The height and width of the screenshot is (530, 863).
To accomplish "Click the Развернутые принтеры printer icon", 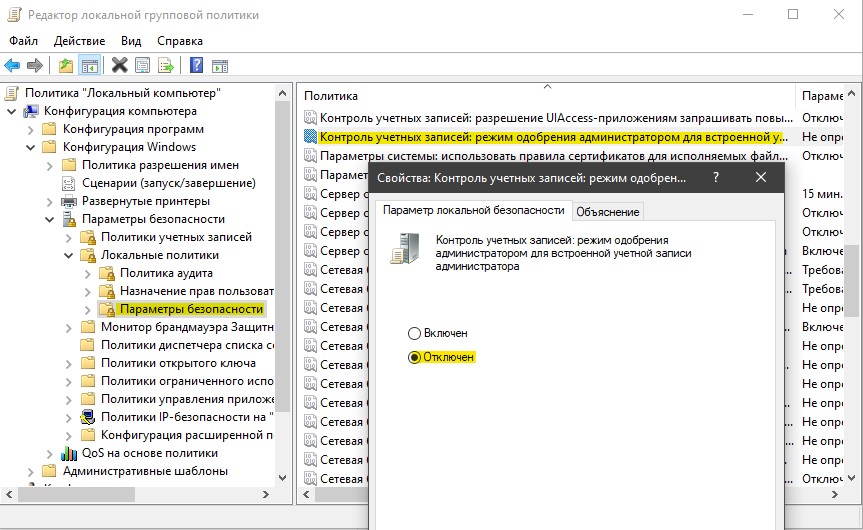I will (69, 201).
